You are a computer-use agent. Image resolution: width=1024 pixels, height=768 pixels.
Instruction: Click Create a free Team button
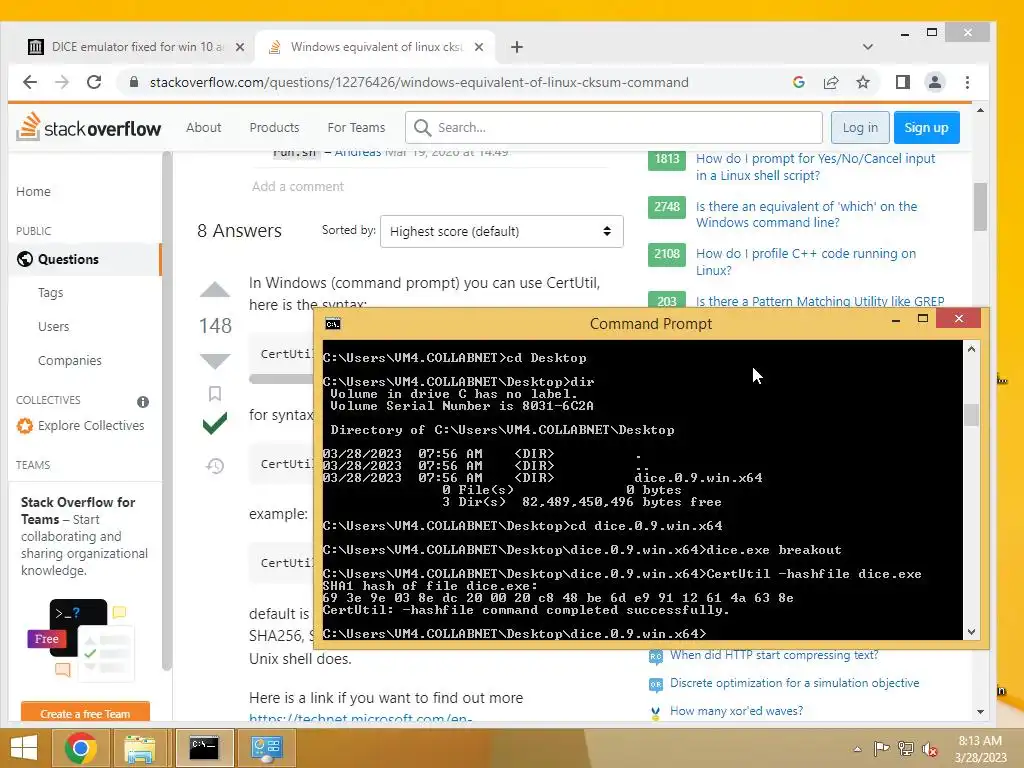coord(85,712)
